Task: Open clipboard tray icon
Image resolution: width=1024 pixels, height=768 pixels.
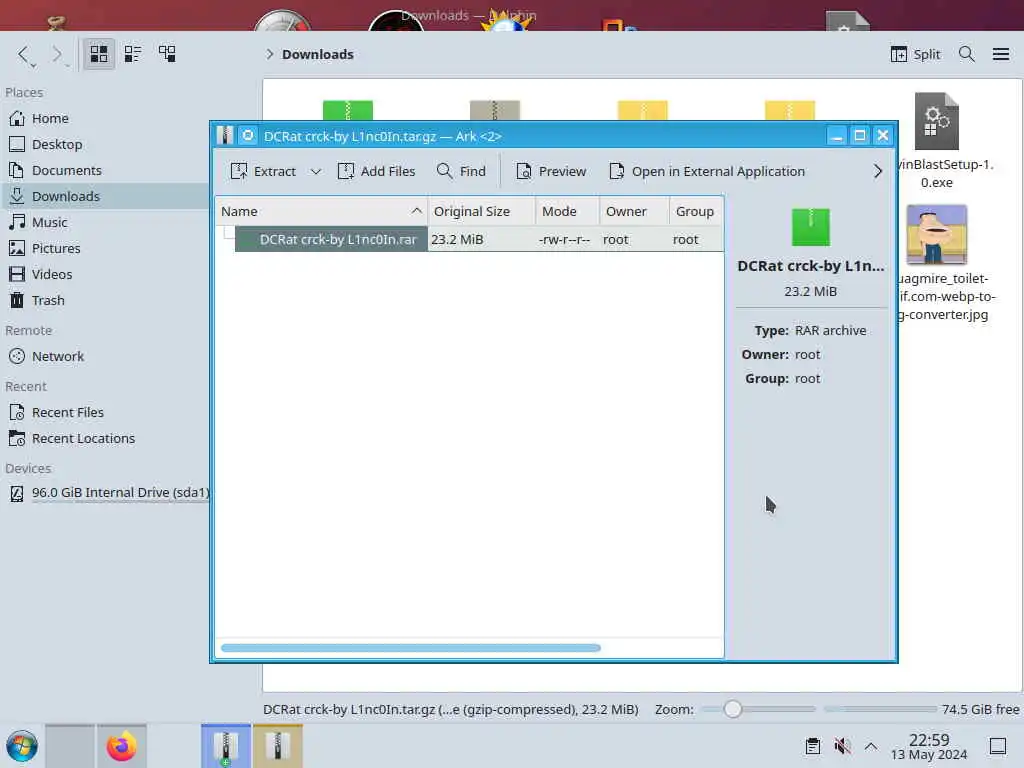Action: [812, 746]
